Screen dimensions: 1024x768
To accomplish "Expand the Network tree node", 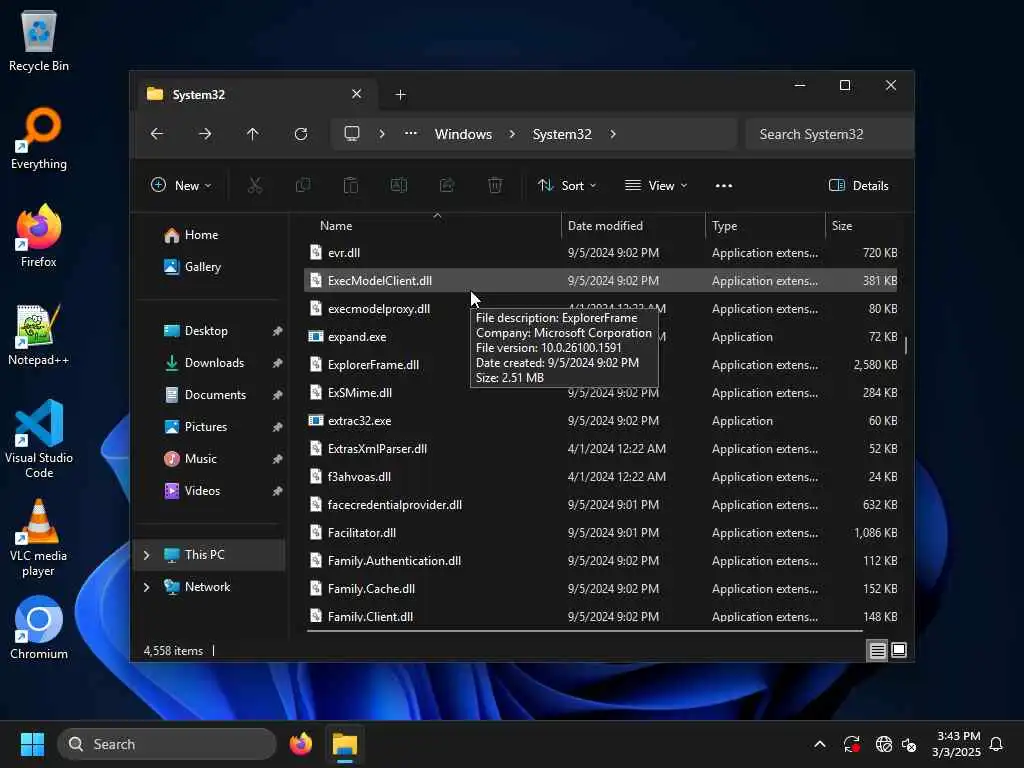I will click(x=146, y=587).
